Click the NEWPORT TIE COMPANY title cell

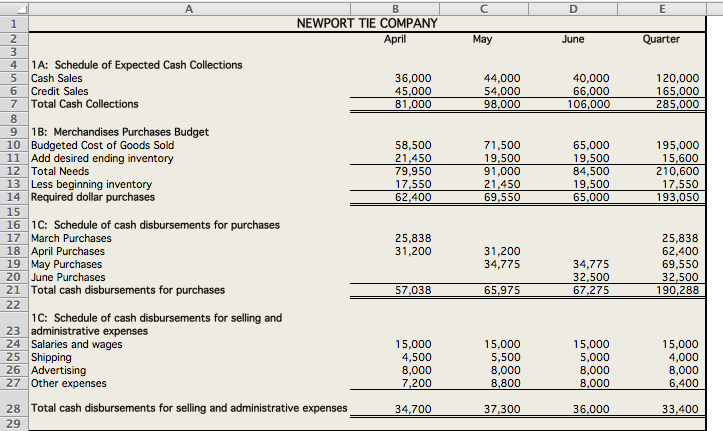[367, 23]
